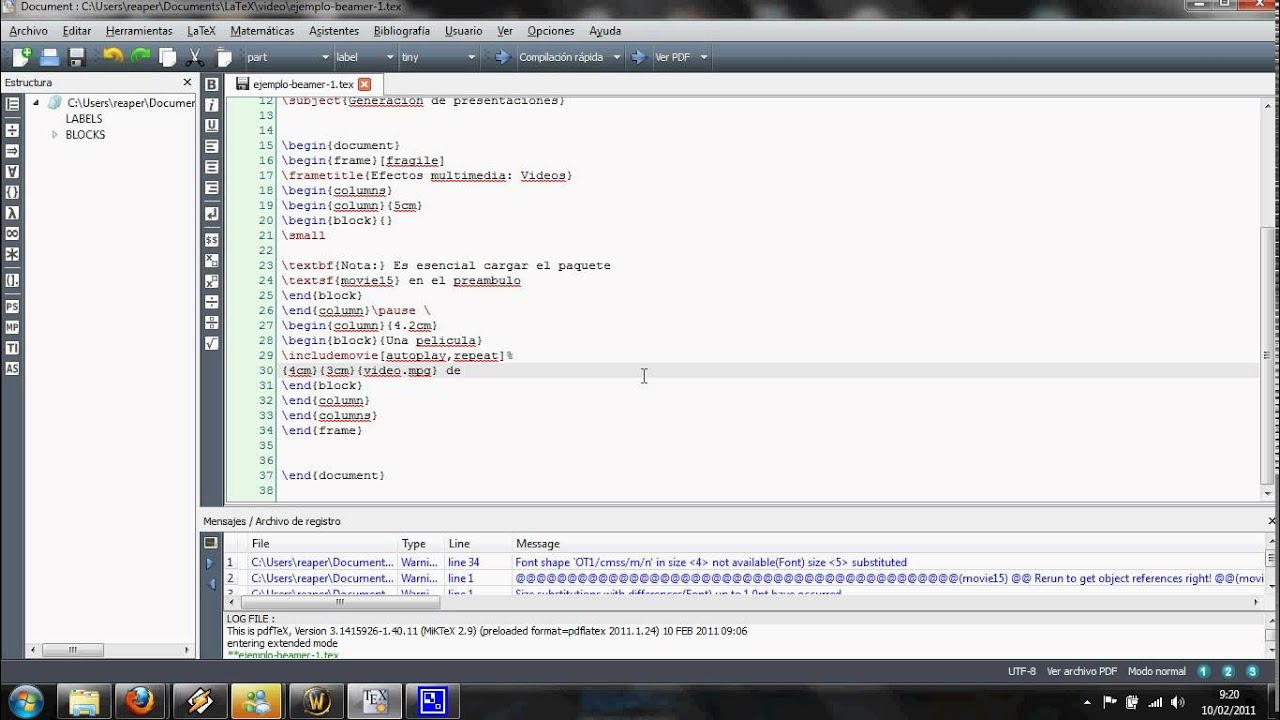Select the line 34 font shape warning row
1280x720 pixels.
coord(745,562)
